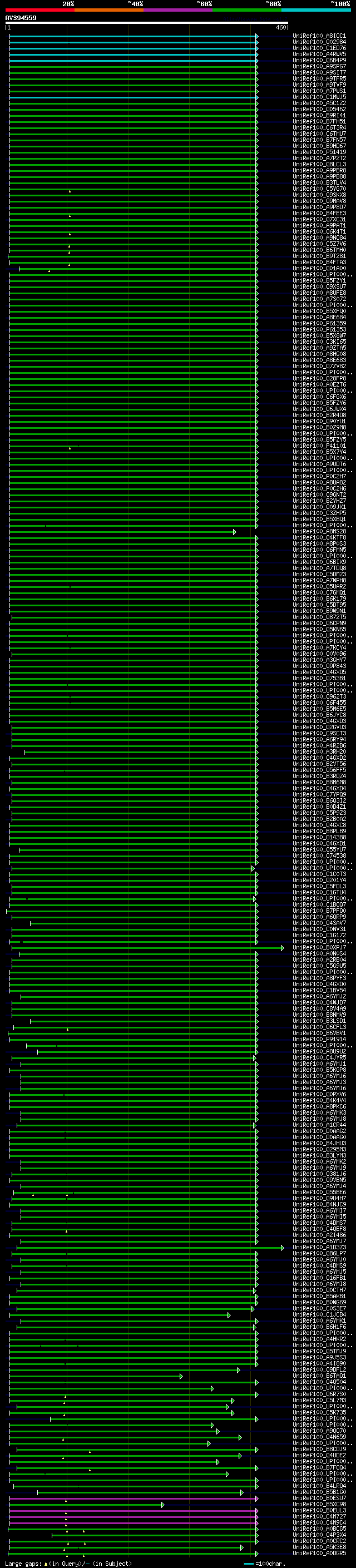This screenshot has height=1568, width=356.
Task: Select hit UniRef100_Q7XC31
Action: [319, 219]
